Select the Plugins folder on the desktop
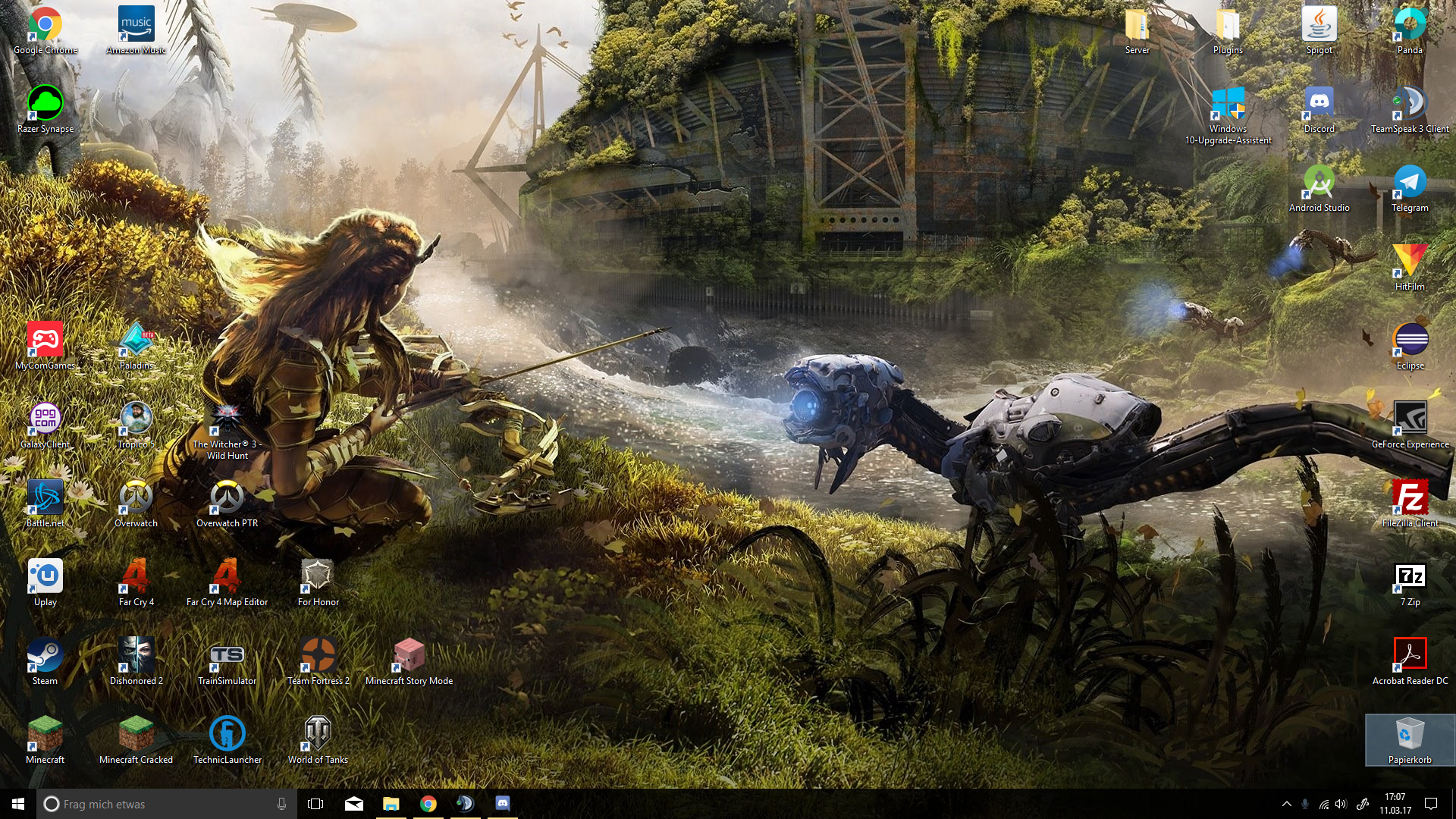This screenshot has height=819, width=1456. coord(1228,30)
